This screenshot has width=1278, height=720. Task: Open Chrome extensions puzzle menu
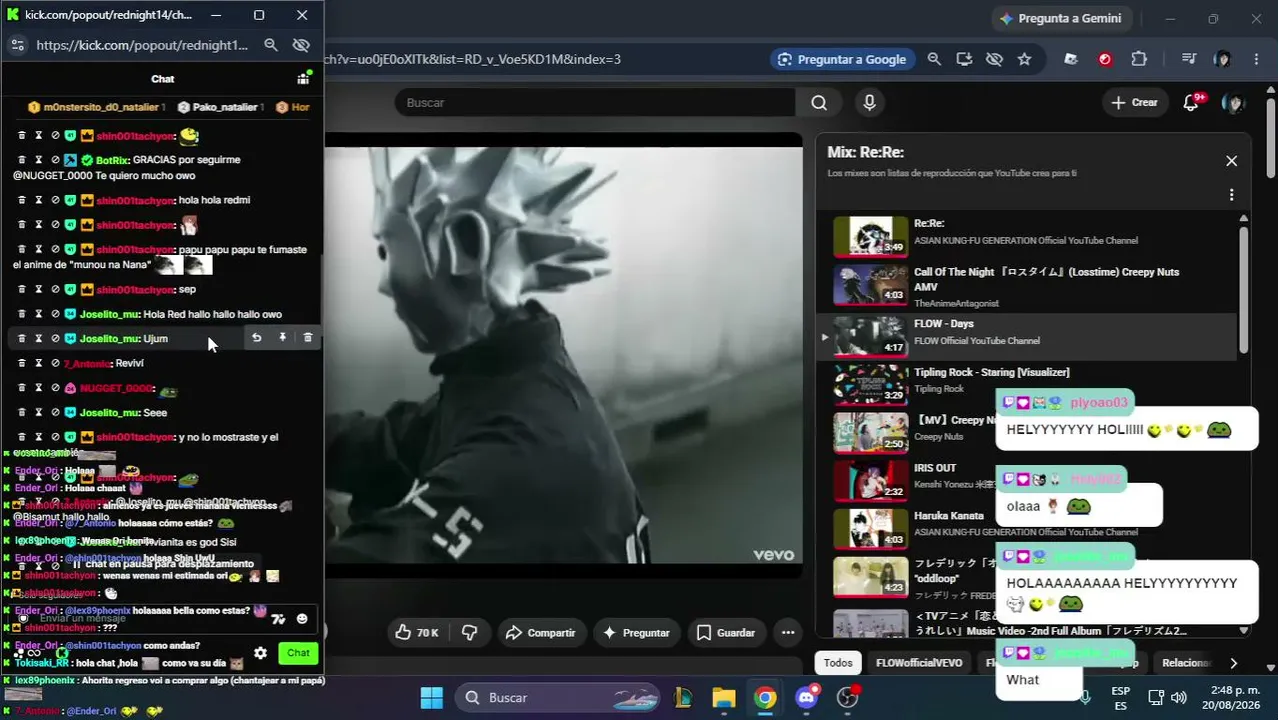(1139, 59)
